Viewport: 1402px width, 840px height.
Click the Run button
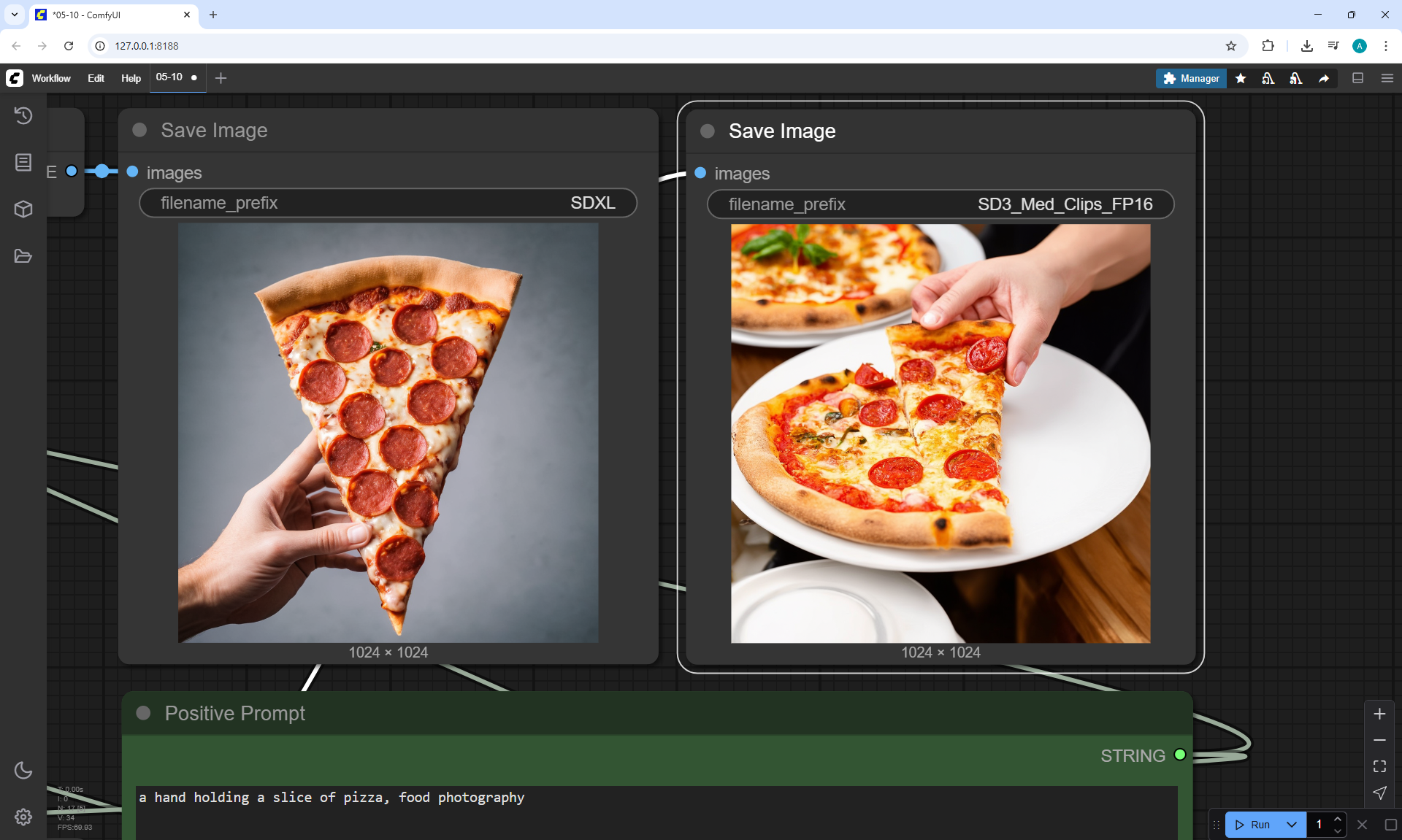[x=1253, y=825]
